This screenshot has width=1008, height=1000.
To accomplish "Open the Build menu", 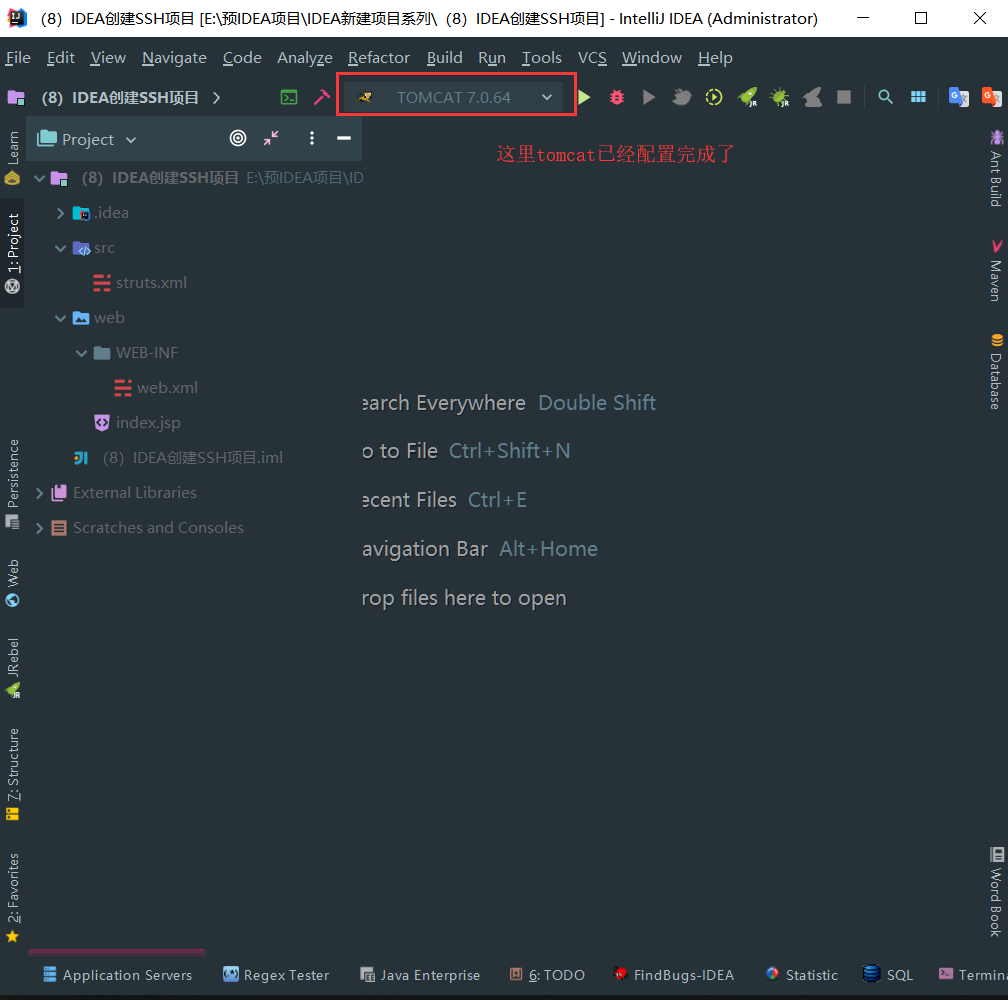I will 444,58.
